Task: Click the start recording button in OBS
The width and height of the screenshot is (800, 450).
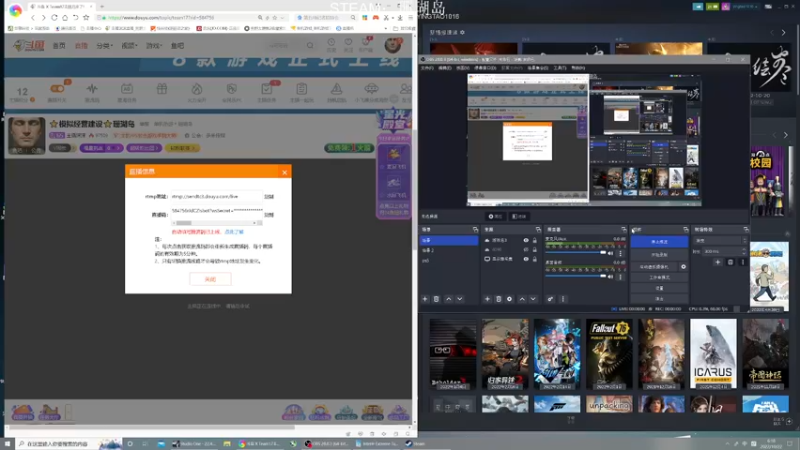Action: tap(659, 255)
